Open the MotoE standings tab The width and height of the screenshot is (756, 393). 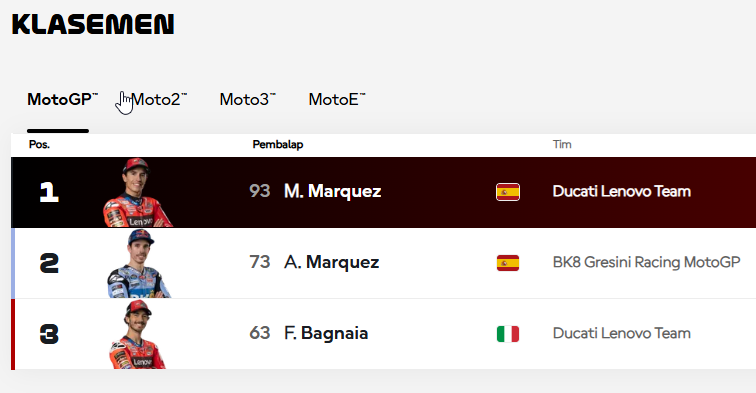[337, 99]
